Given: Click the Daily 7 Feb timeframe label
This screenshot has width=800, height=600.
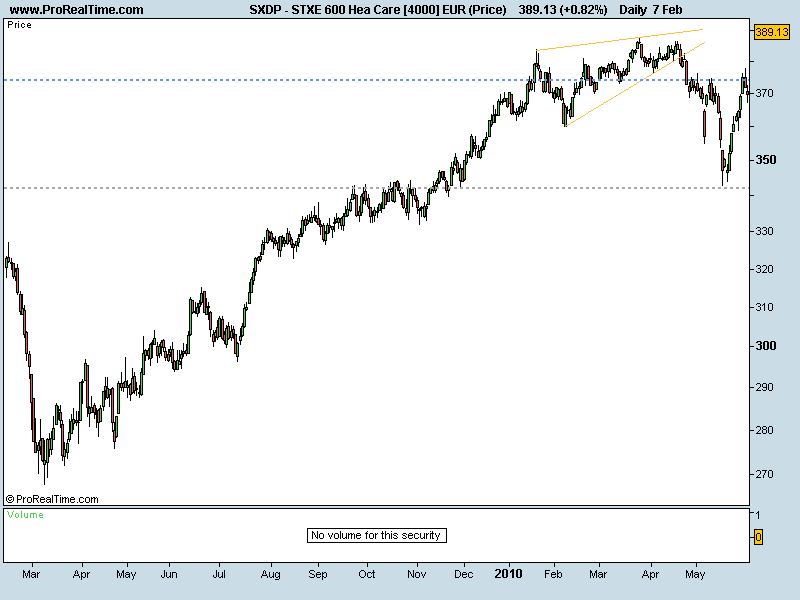Looking at the screenshot, I should [651, 10].
